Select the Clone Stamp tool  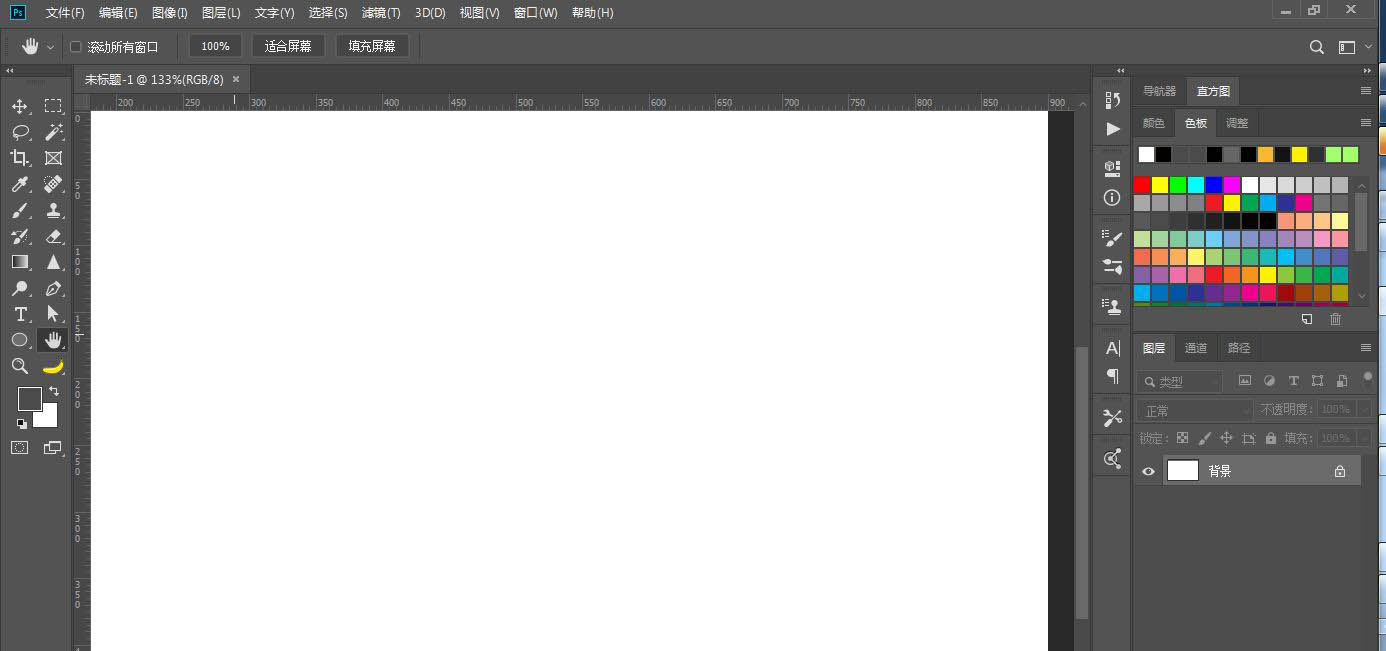pos(53,210)
